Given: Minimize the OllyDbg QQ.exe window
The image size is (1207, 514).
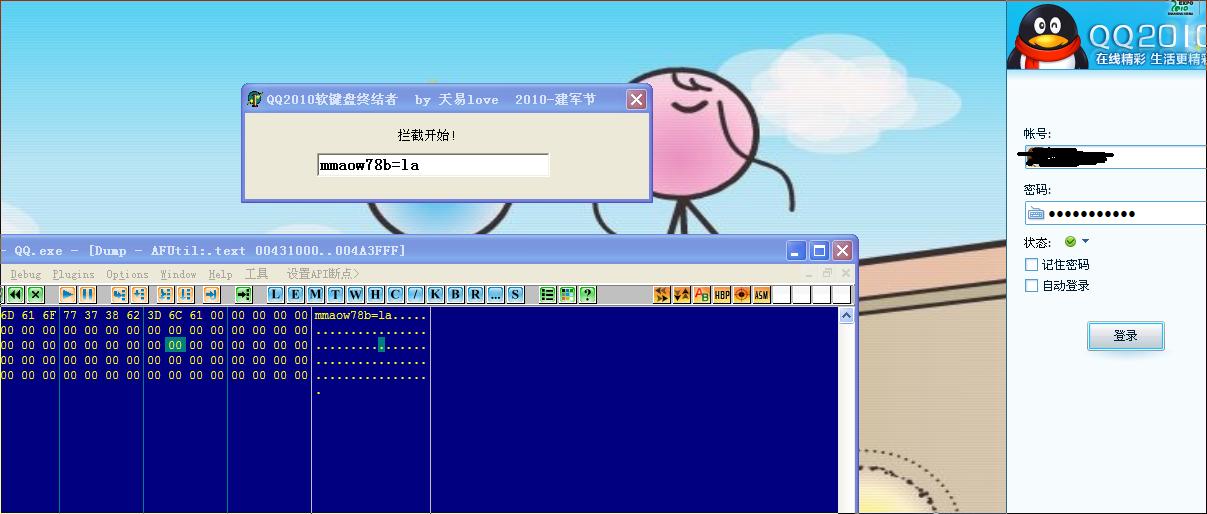Looking at the screenshot, I should 796,250.
